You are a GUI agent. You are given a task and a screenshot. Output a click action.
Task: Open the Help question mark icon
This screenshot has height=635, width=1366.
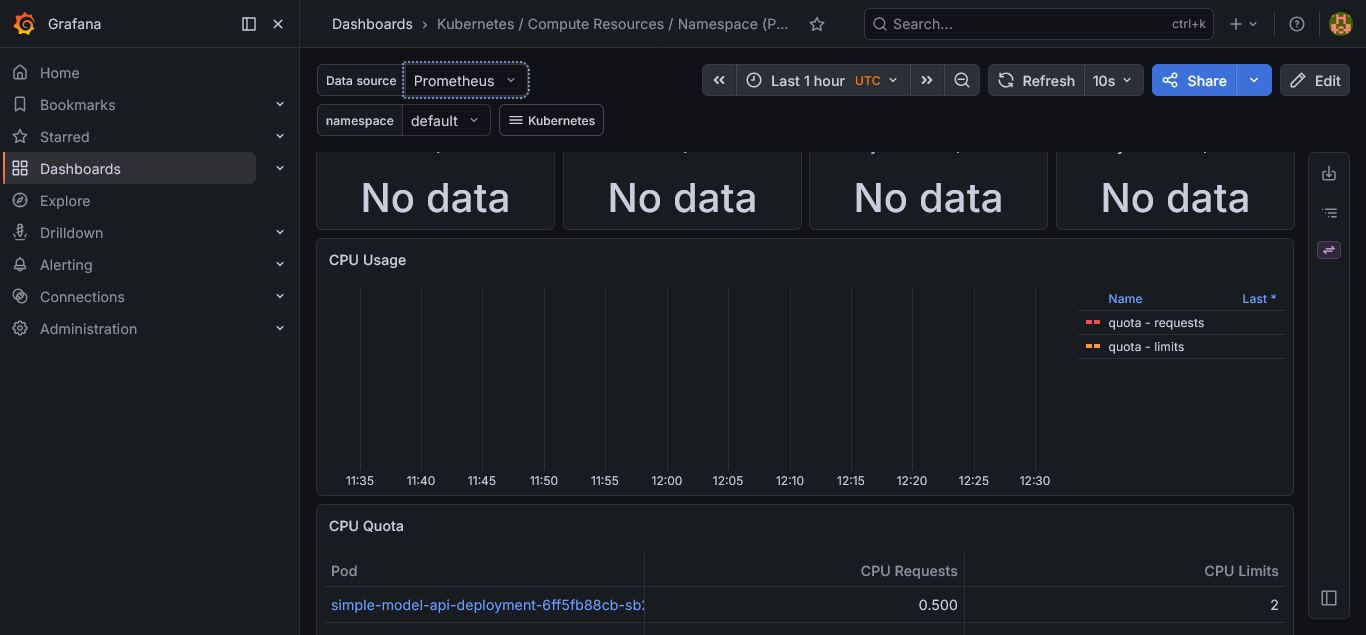pyautogui.click(x=1297, y=24)
